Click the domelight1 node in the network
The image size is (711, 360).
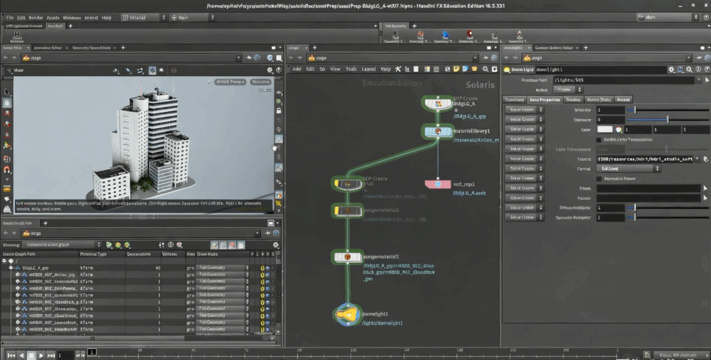coord(348,314)
